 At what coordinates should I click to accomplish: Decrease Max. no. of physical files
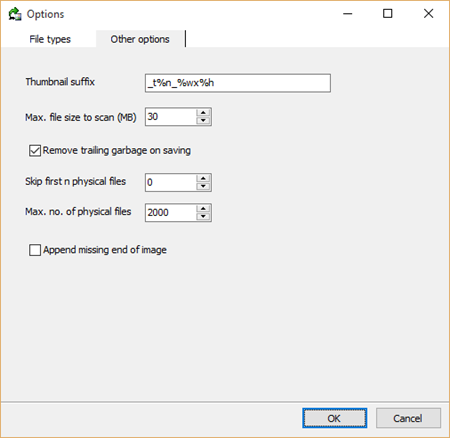coord(203,216)
